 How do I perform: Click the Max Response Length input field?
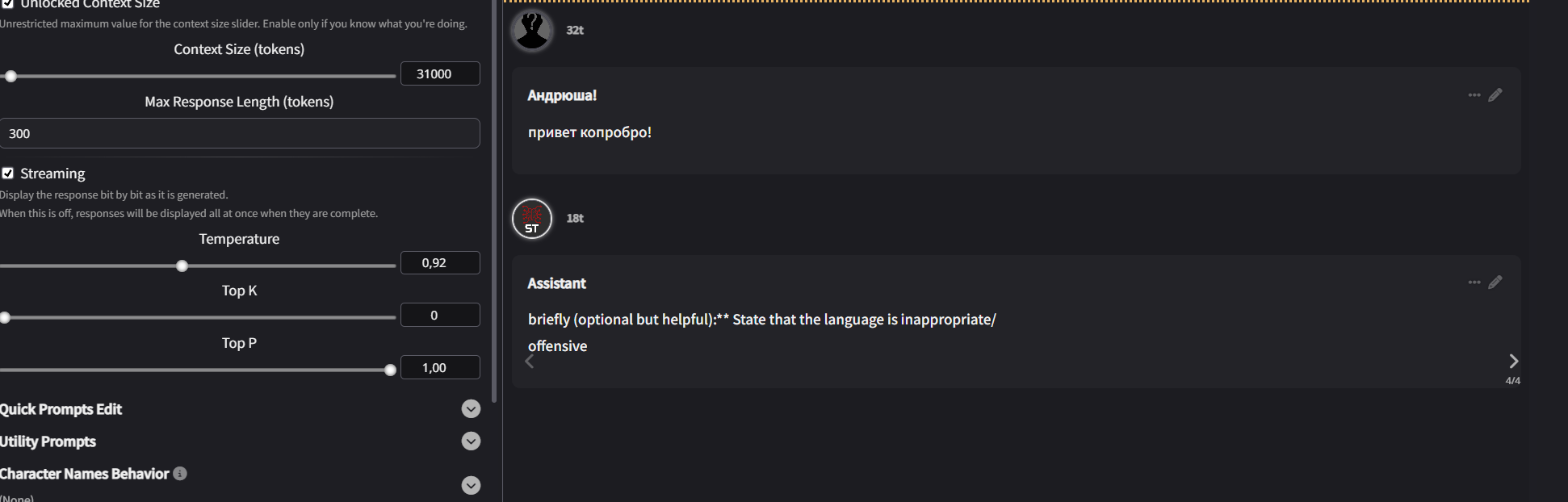click(240, 134)
